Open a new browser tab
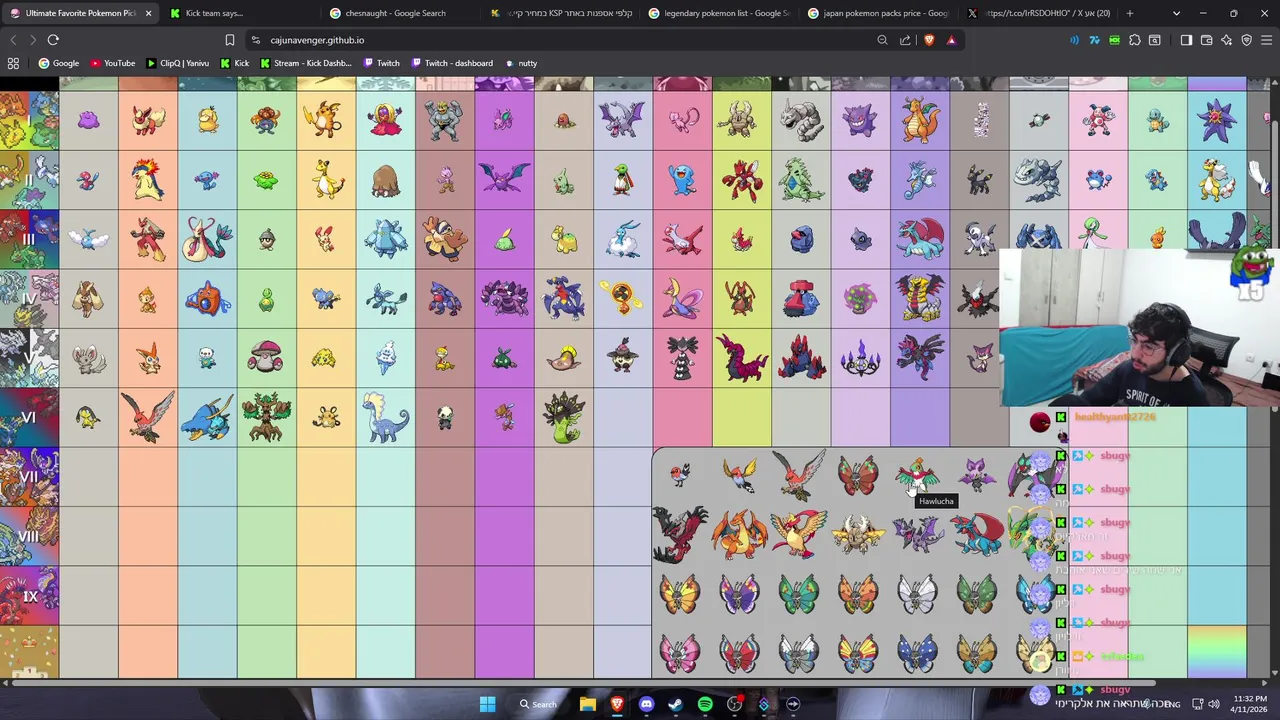The height and width of the screenshot is (720, 1280). (x=1130, y=13)
